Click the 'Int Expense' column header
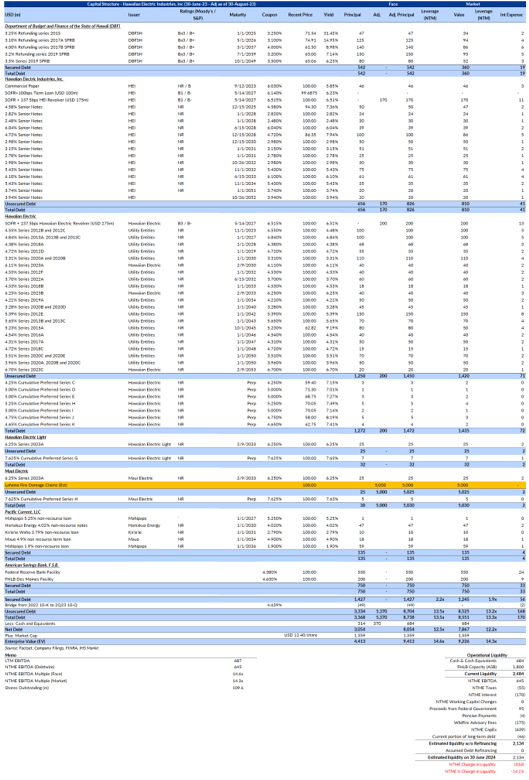 512,14
